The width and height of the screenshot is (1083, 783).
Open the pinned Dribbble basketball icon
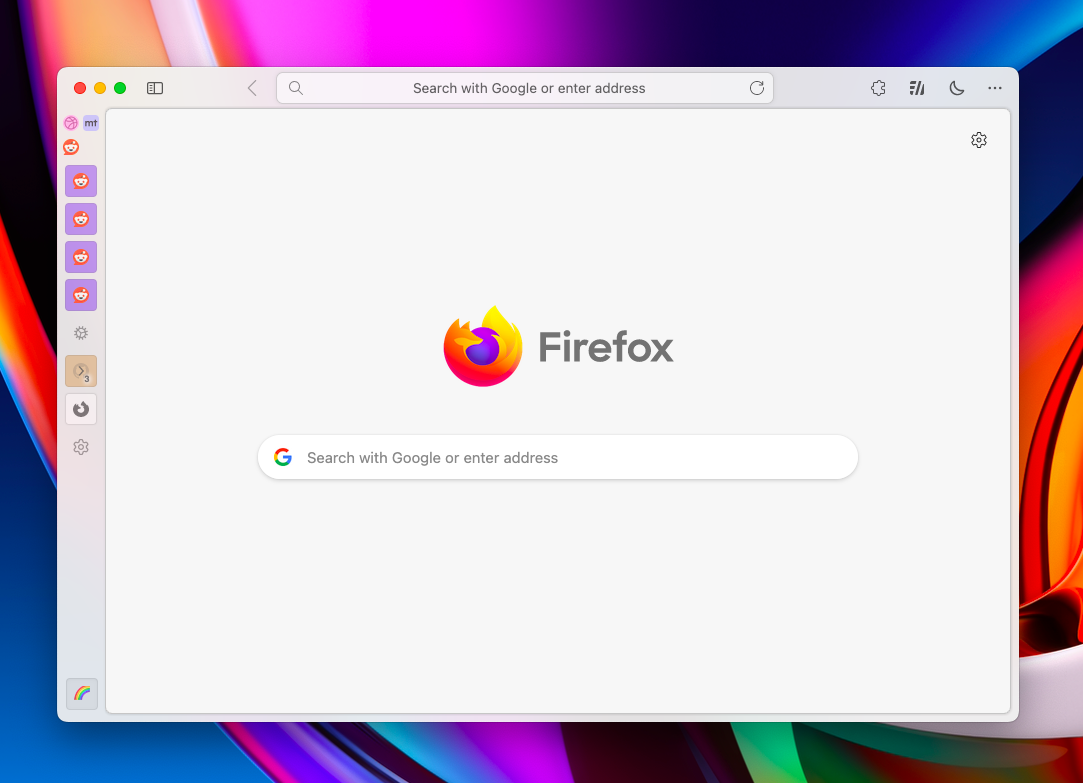click(x=70, y=123)
